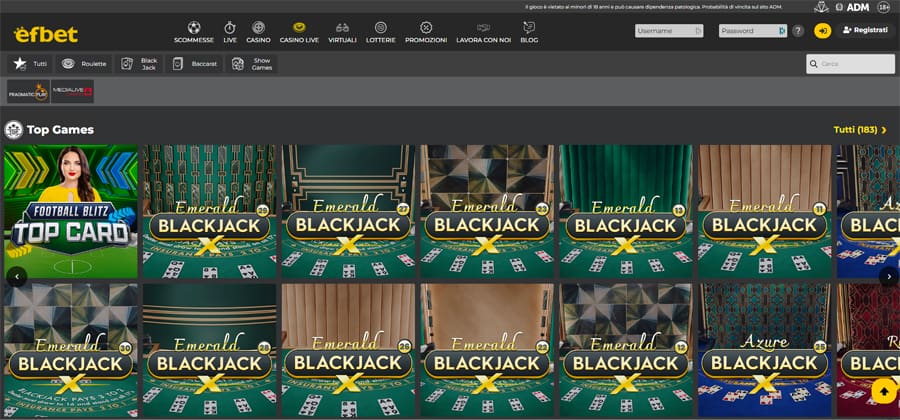Image resolution: width=900 pixels, height=420 pixels.
Task: Go to Promozioni page
Action: tap(426, 32)
